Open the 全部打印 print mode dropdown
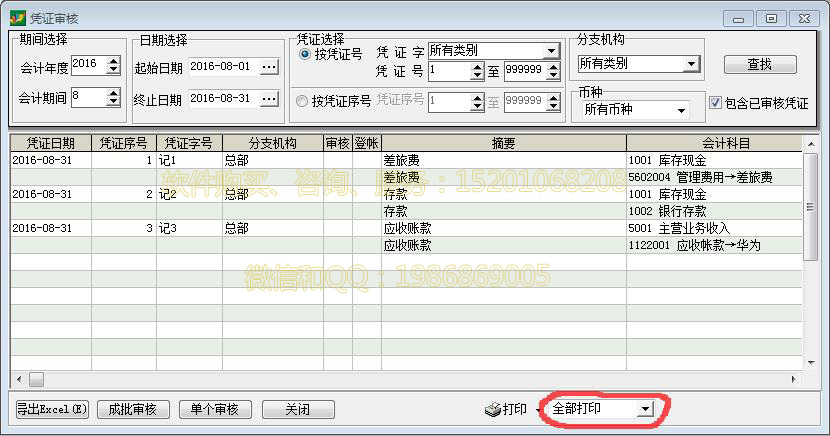Image resolution: width=830 pixels, height=436 pixels. tap(645, 409)
